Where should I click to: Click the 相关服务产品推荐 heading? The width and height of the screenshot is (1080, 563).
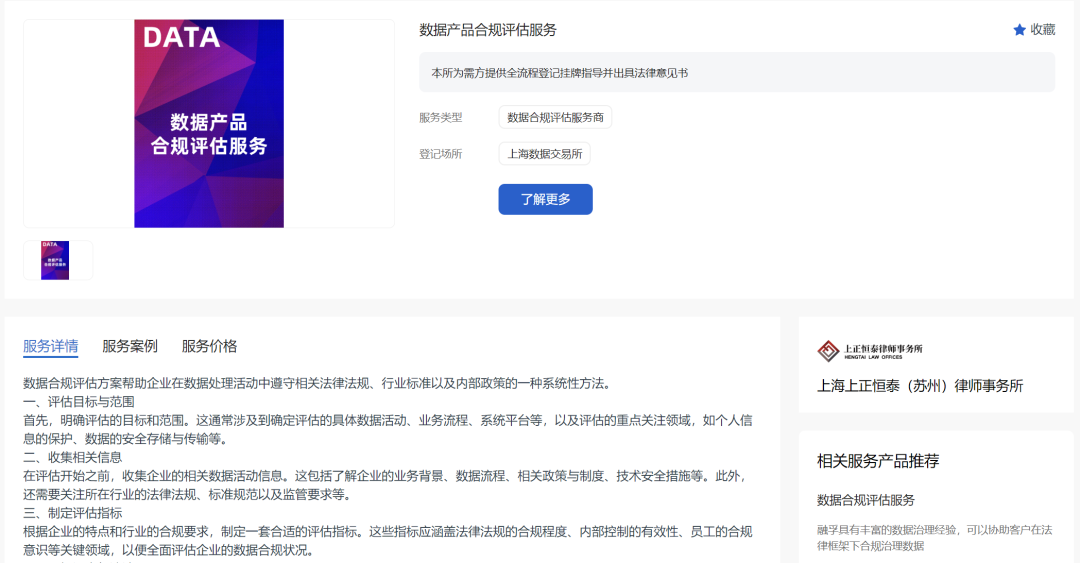pyautogui.click(x=878, y=461)
